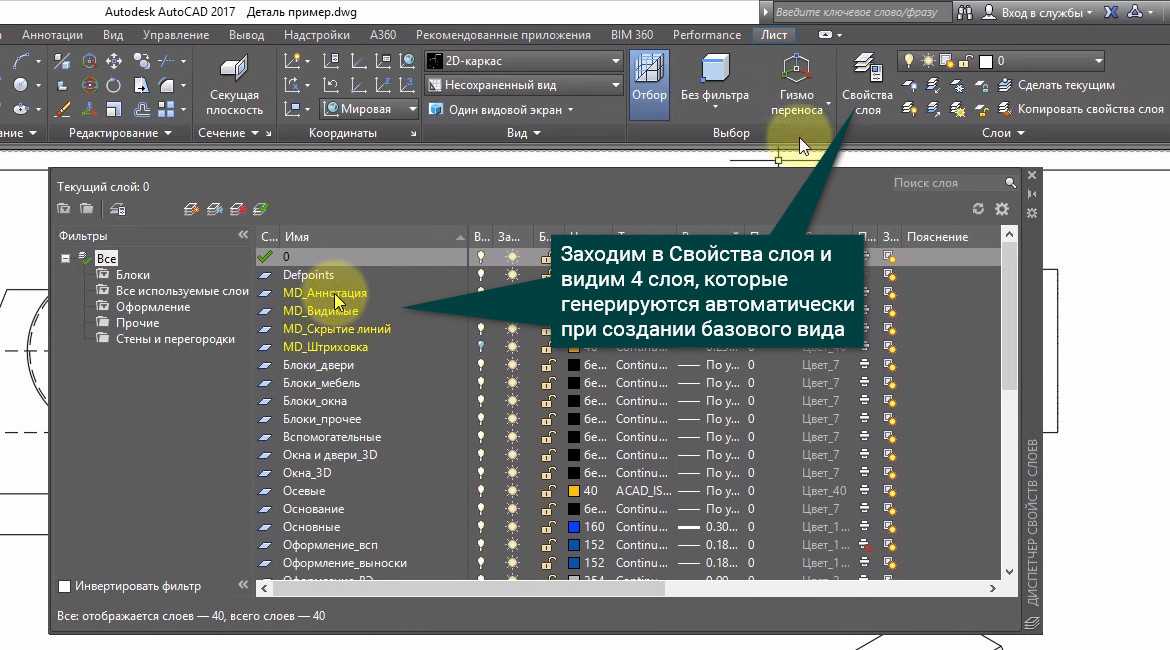Open the Layer States Manager icon
The height and width of the screenshot is (650, 1170).
tap(118, 209)
